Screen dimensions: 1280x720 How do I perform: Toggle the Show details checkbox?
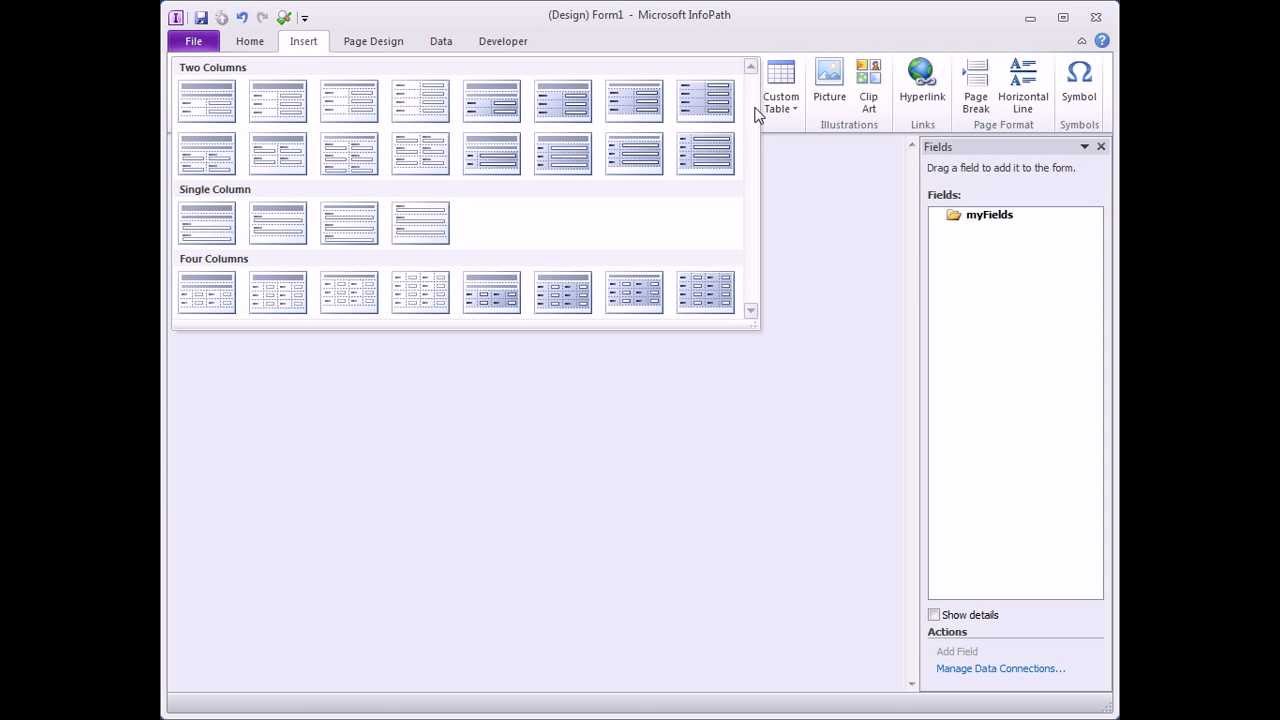coord(934,615)
